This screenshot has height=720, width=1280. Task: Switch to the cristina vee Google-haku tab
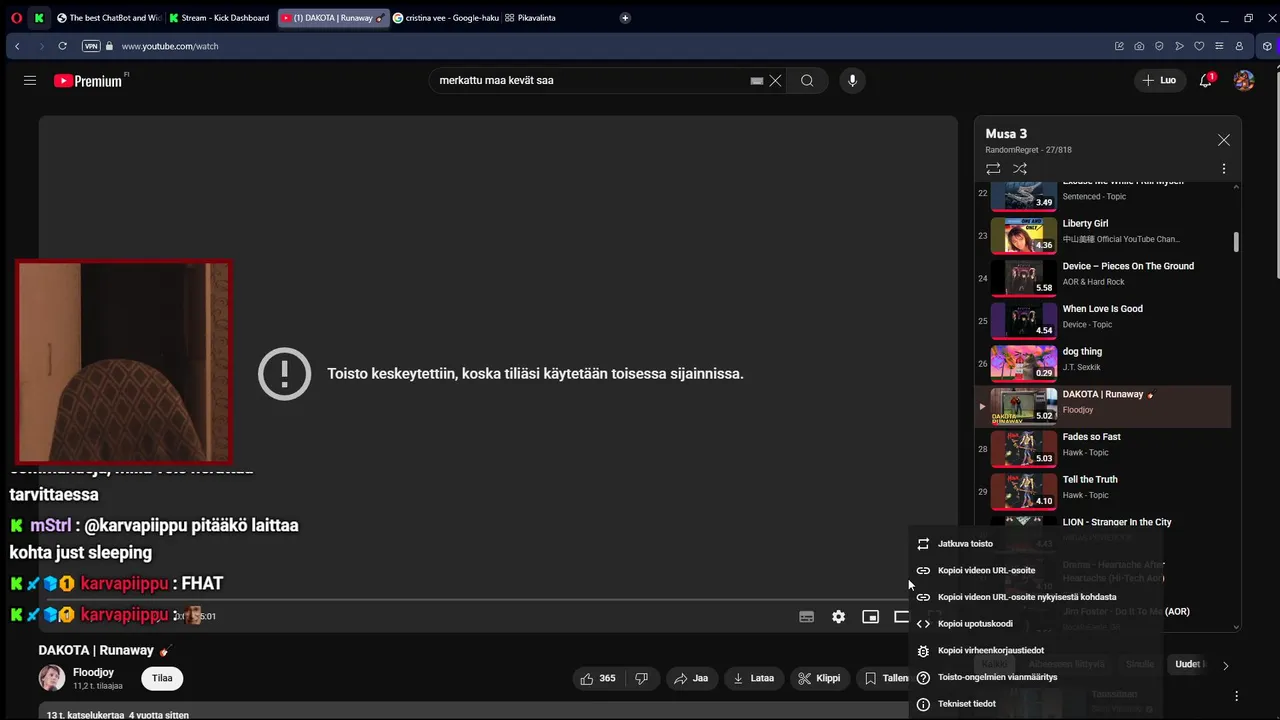tap(446, 18)
